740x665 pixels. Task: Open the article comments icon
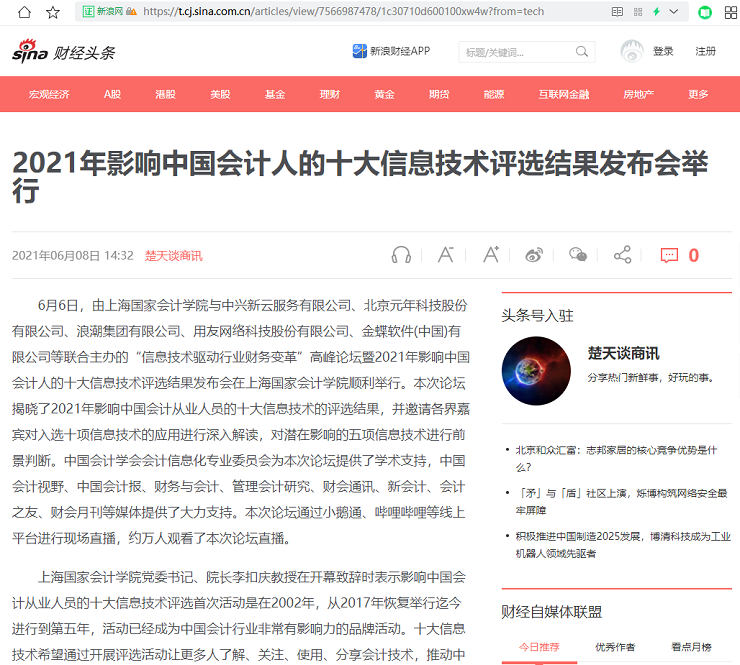point(670,255)
